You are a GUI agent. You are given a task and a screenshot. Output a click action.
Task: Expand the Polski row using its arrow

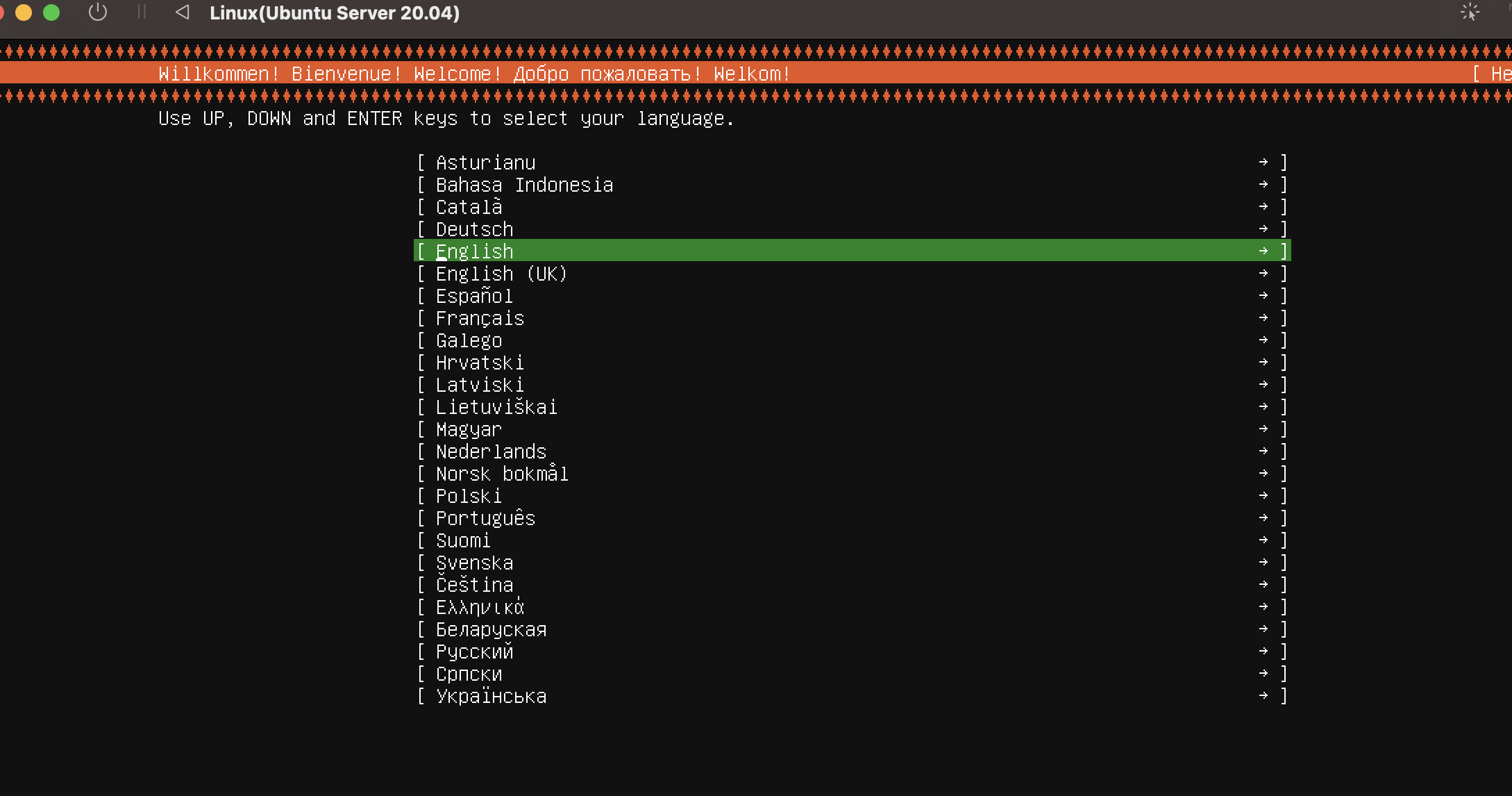1263,496
